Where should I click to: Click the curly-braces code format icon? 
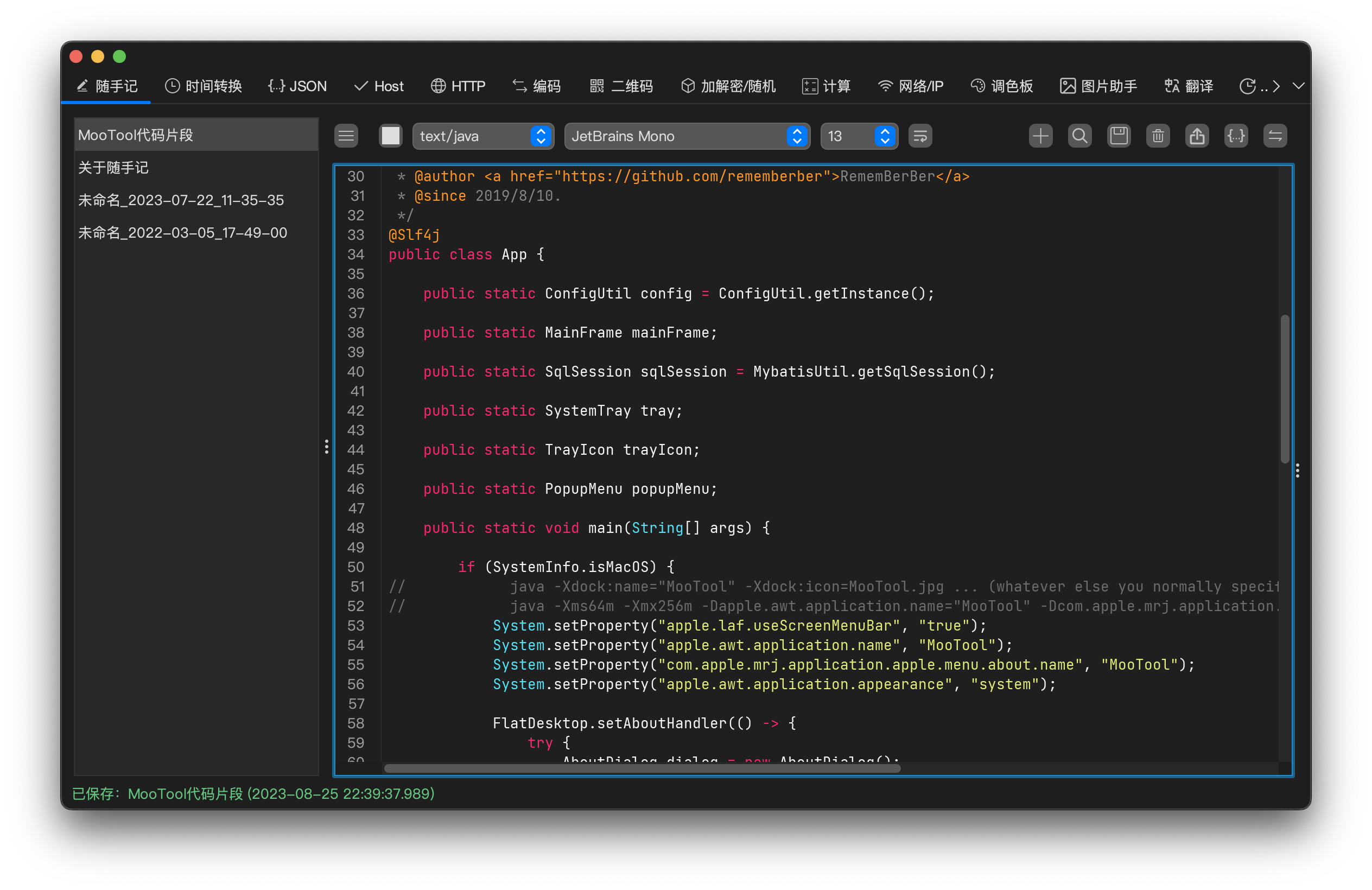(1236, 136)
